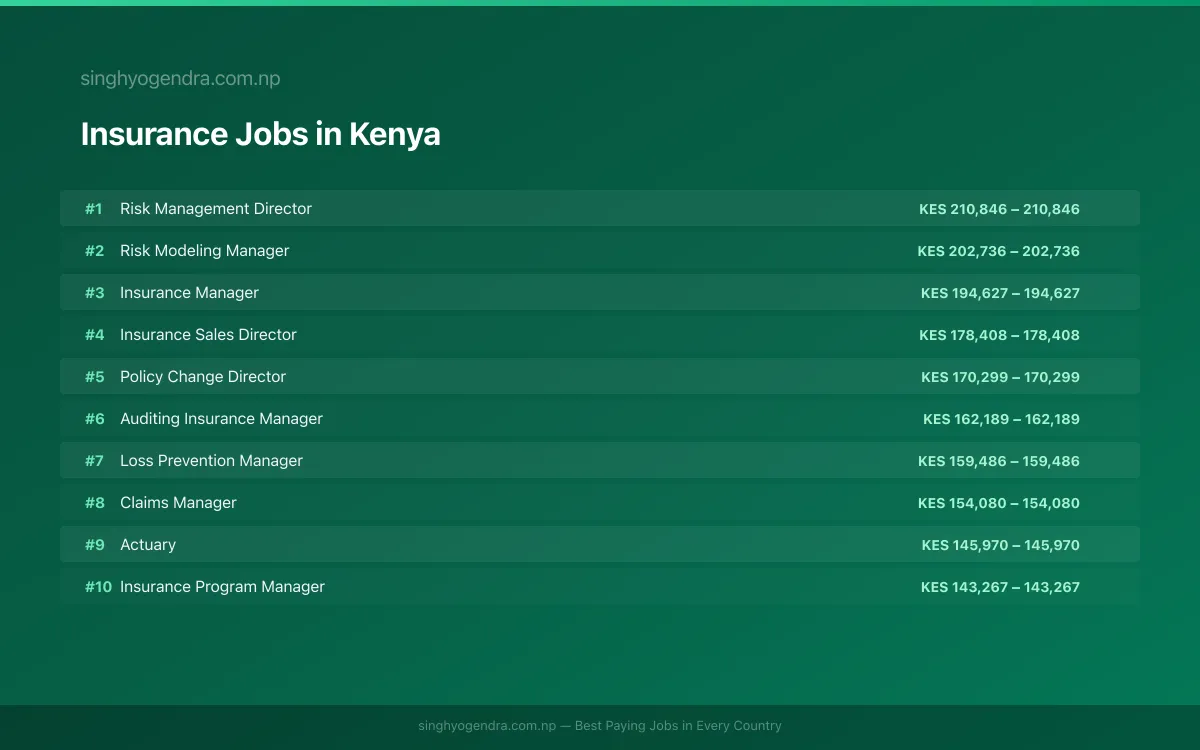Click the rank label '#9'

pyautogui.click(x=94, y=545)
